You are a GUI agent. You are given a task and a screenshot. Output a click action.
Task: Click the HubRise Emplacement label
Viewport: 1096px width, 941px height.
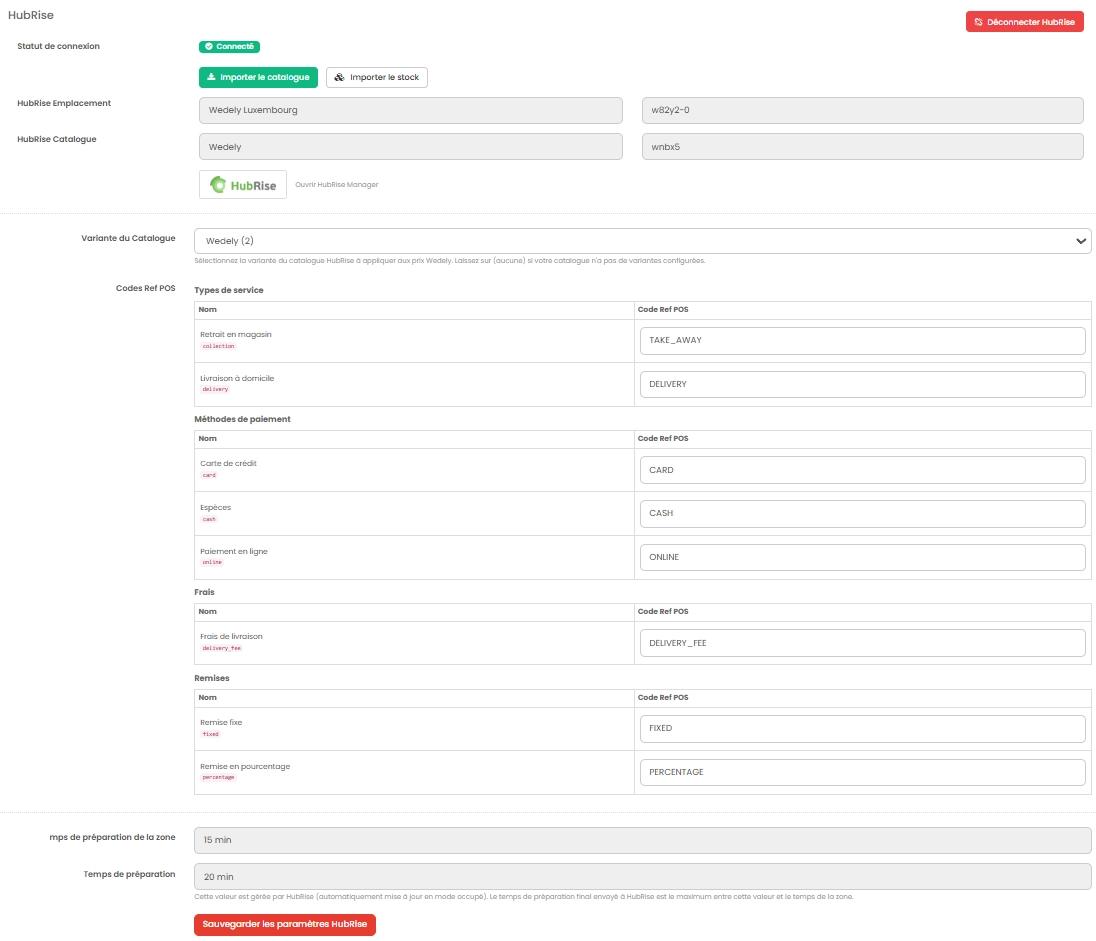(x=64, y=103)
